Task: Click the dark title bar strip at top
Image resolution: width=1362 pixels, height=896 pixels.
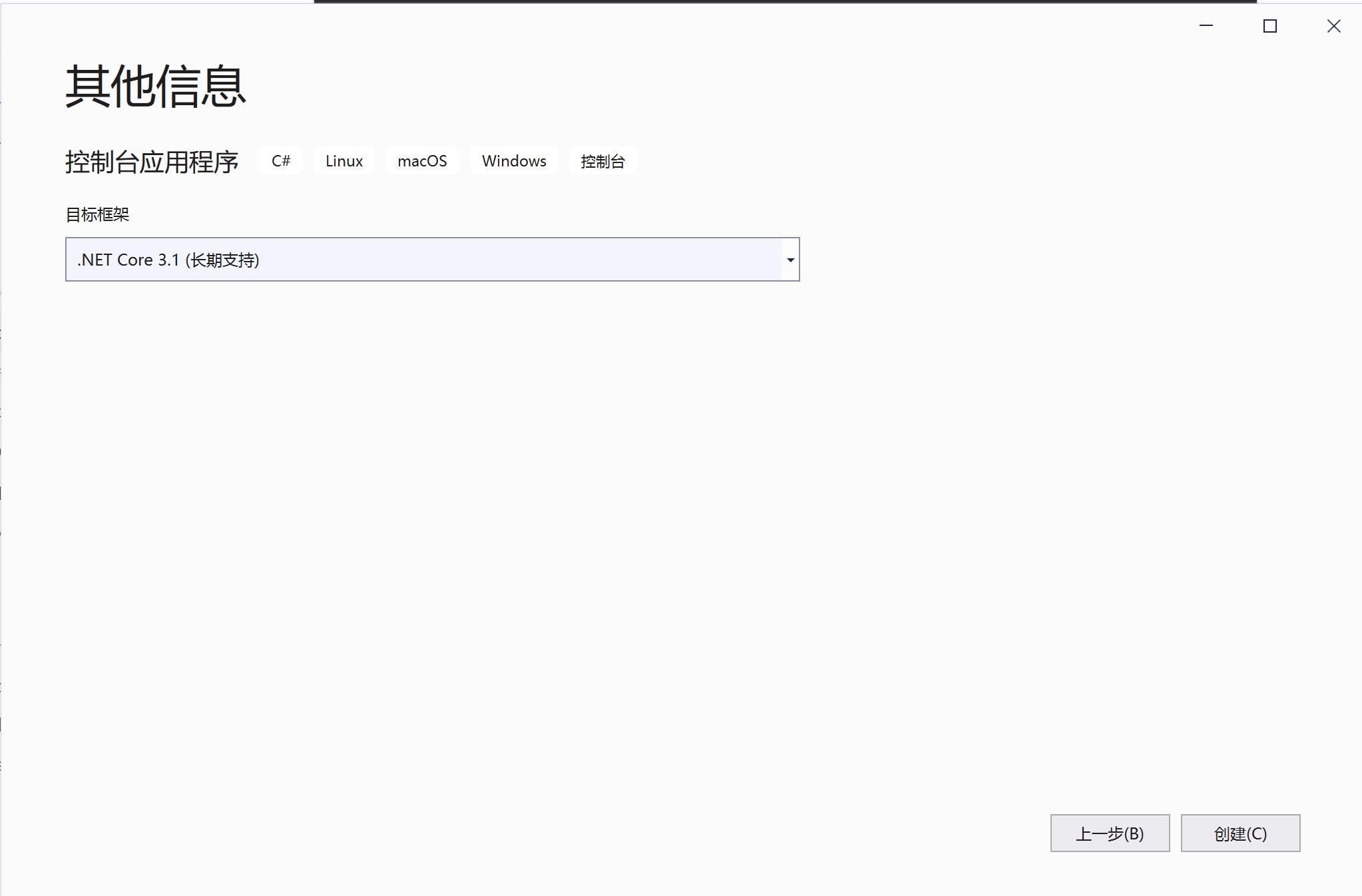Action: click(x=786, y=1)
